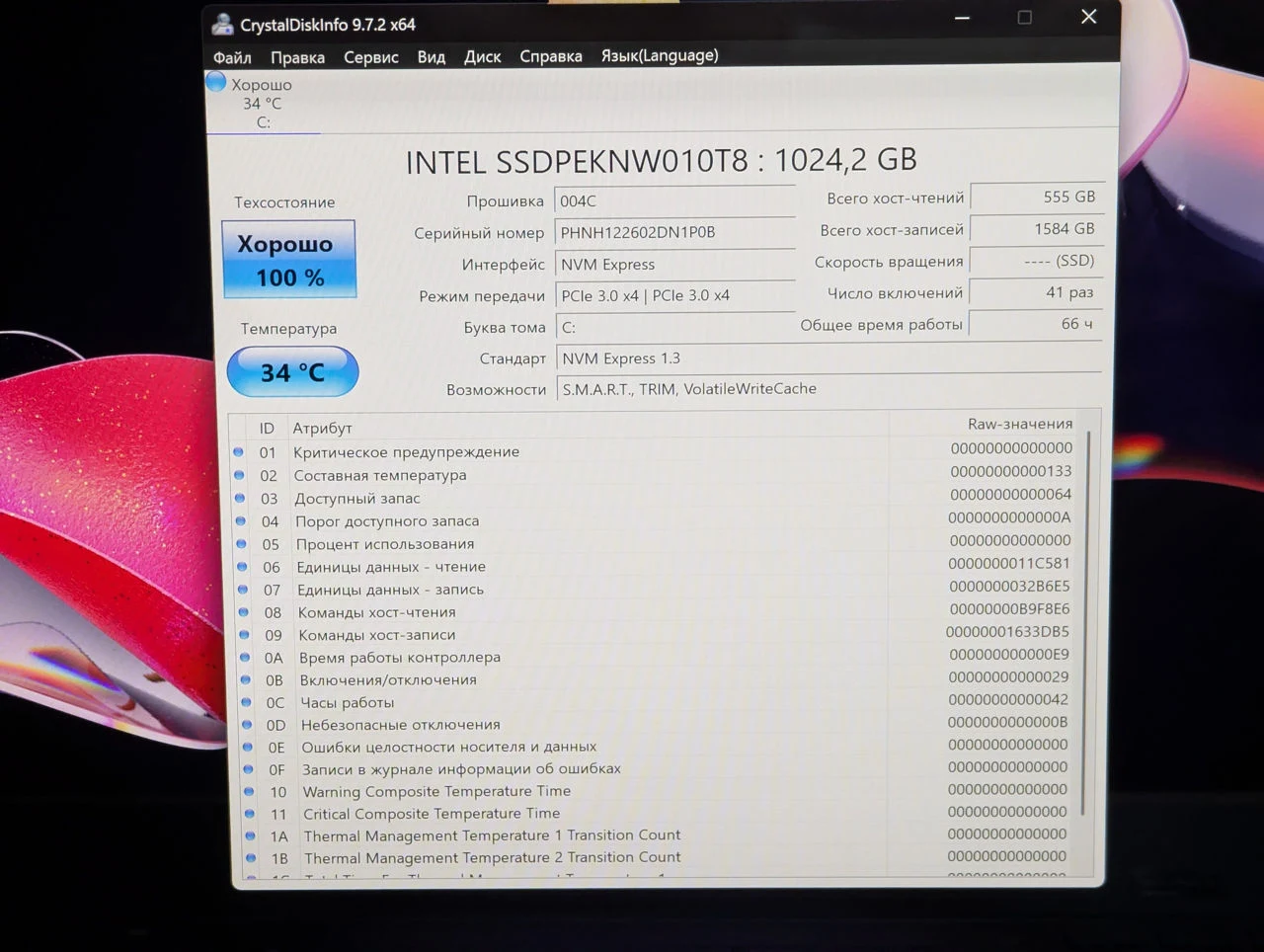Open the Язык(Language) menu
Viewport: 1264px width, 952px height.
point(660,55)
